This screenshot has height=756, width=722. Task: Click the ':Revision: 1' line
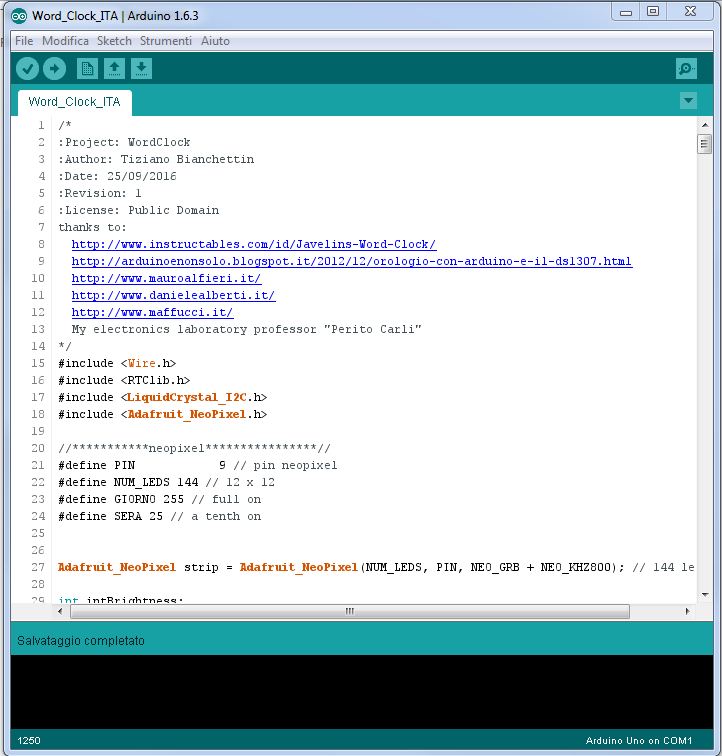coord(100,193)
